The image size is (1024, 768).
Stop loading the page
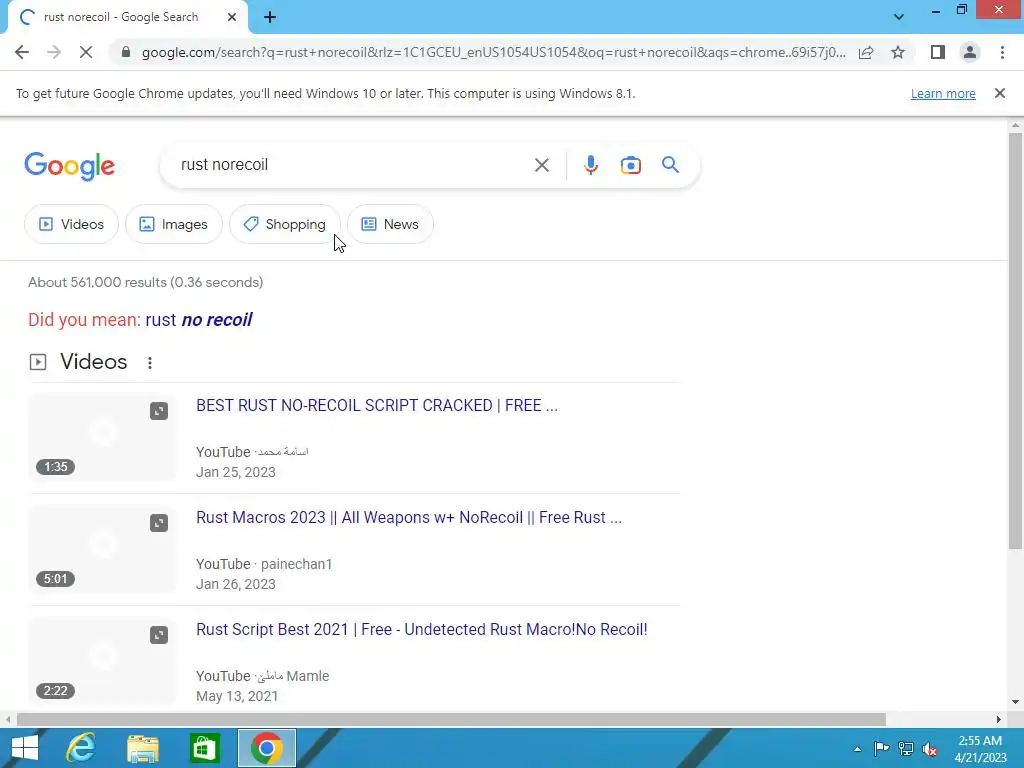pyautogui.click(x=86, y=52)
